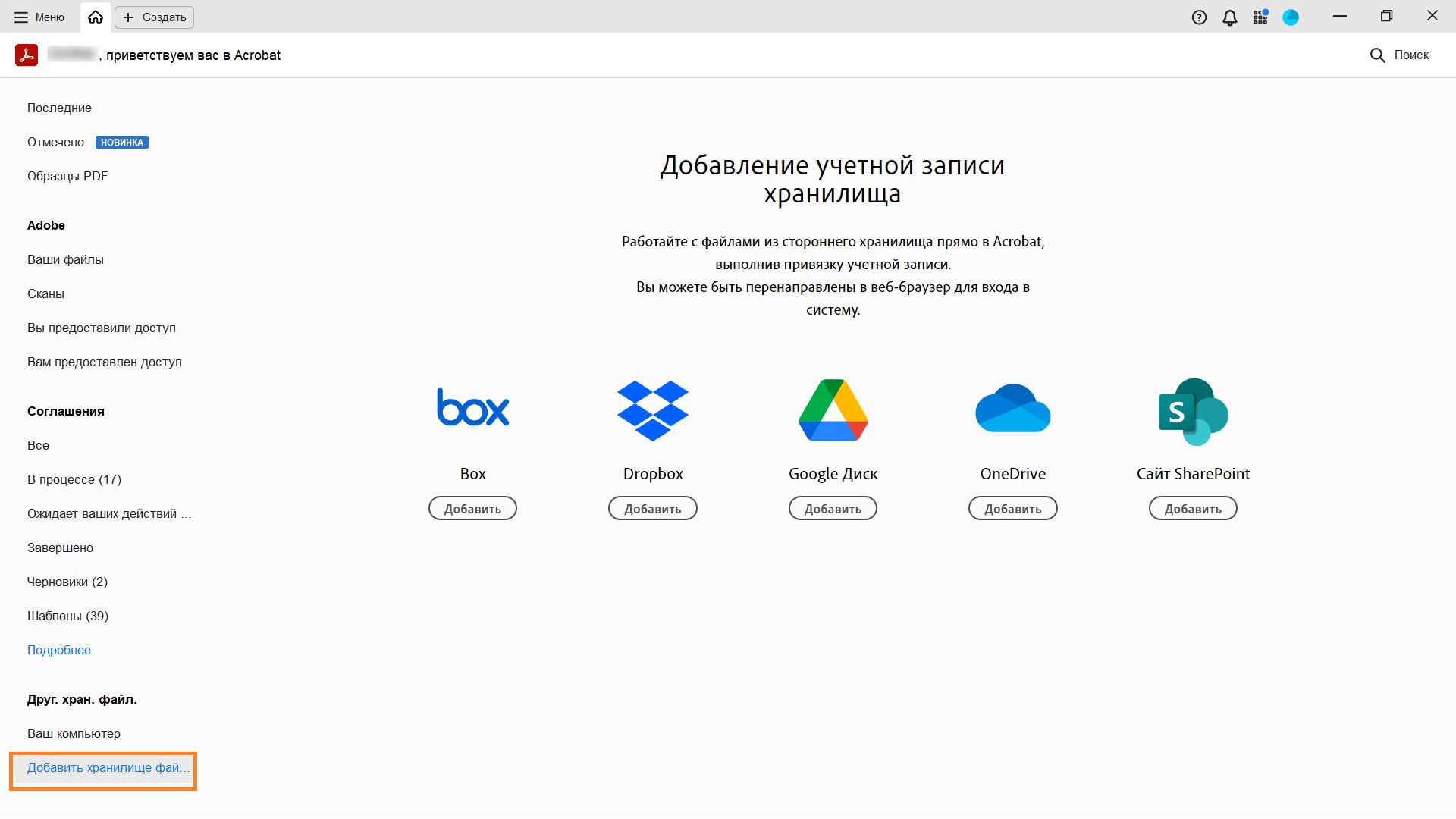Select the OneDrive cloud icon

pyautogui.click(x=1013, y=409)
